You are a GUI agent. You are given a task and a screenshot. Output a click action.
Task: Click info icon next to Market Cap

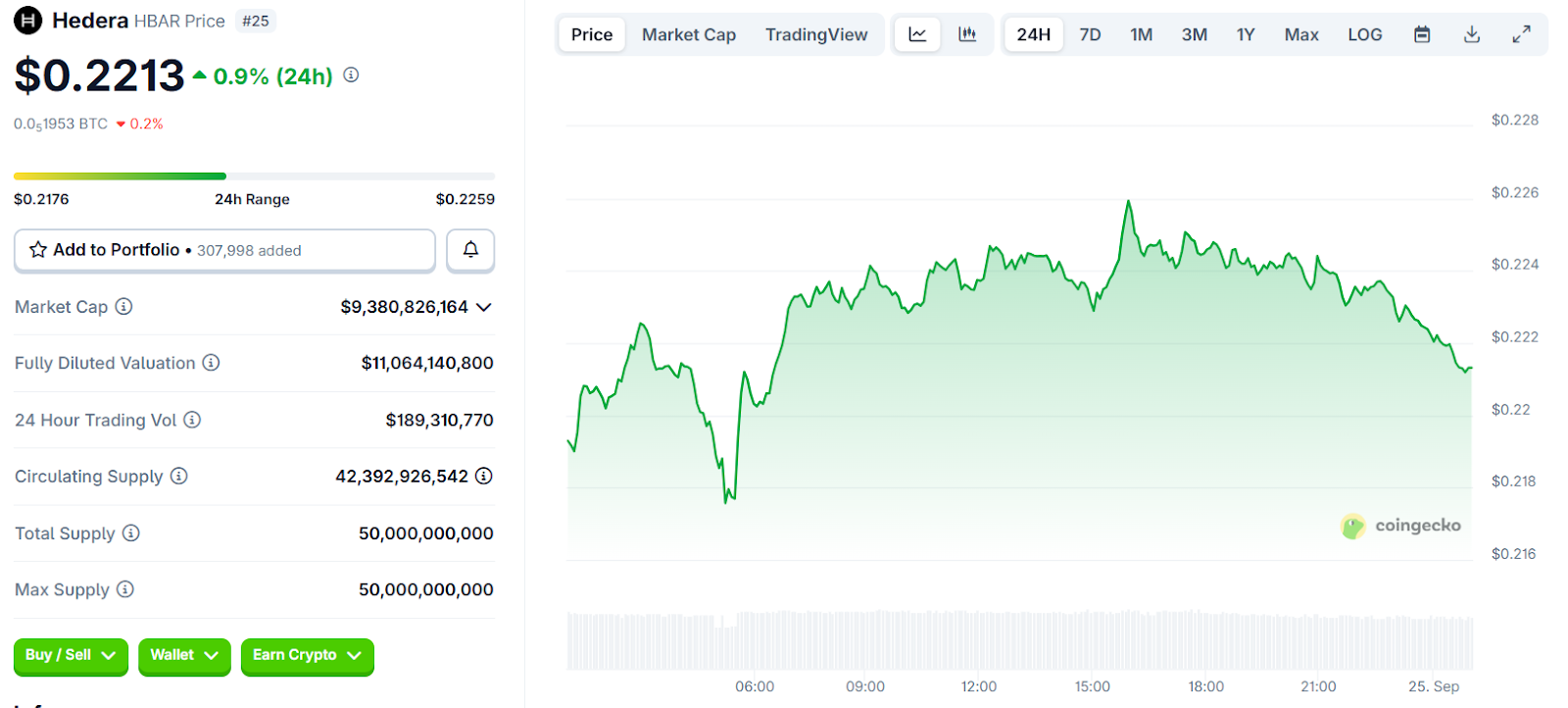(123, 307)
